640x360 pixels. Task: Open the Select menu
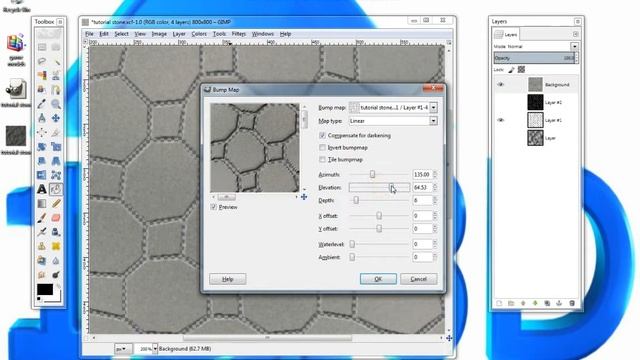tap(121, 34)
